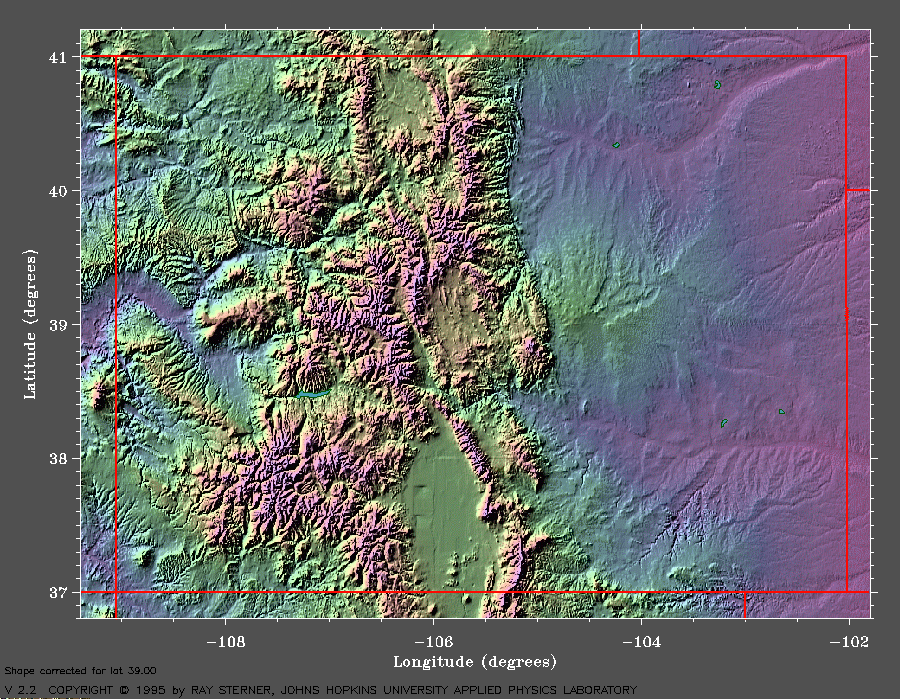
Task: Click the green lake just above 38 latitude
Action: tap(723, 423)
